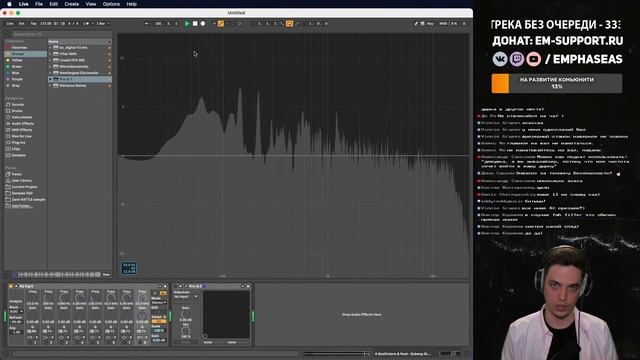Open filter type dropdown for band 4

(x=79, y=338)
